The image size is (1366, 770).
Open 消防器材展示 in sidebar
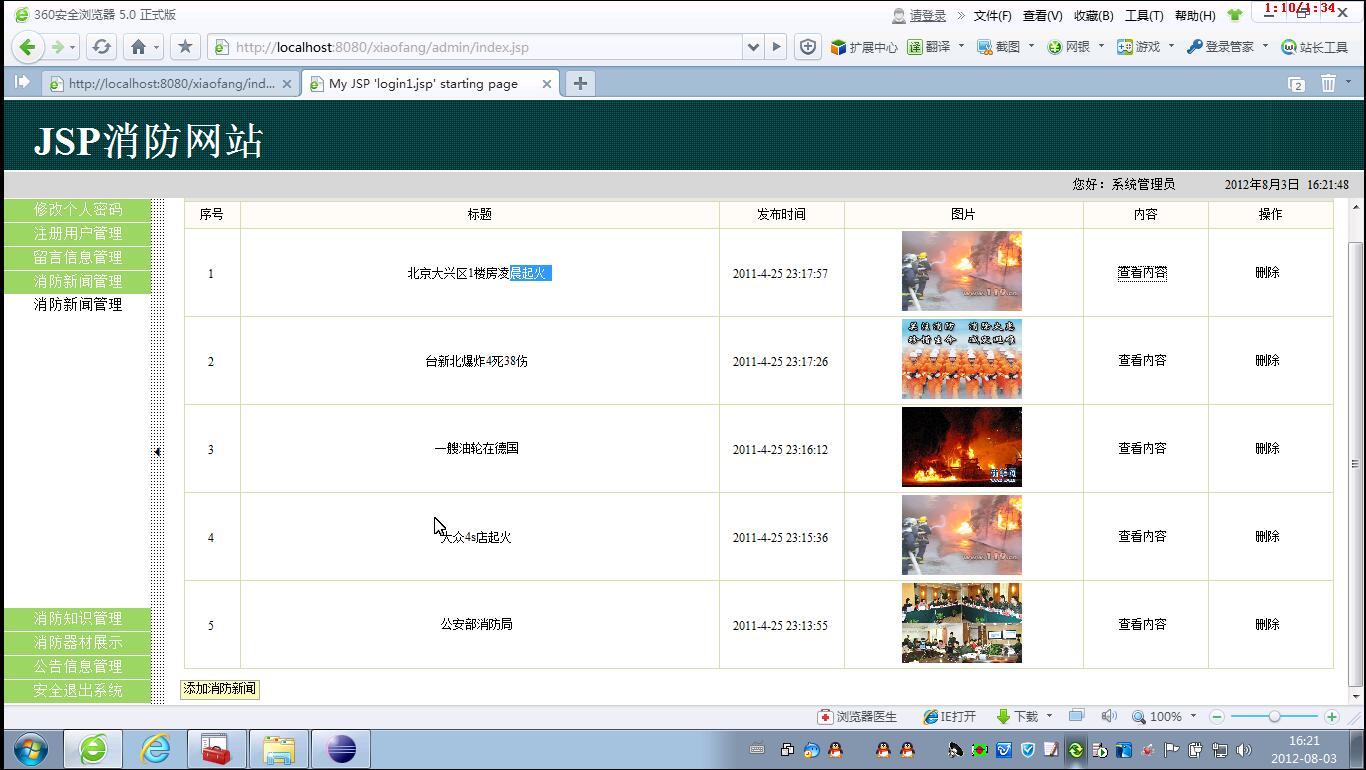(x=78, y=642)
